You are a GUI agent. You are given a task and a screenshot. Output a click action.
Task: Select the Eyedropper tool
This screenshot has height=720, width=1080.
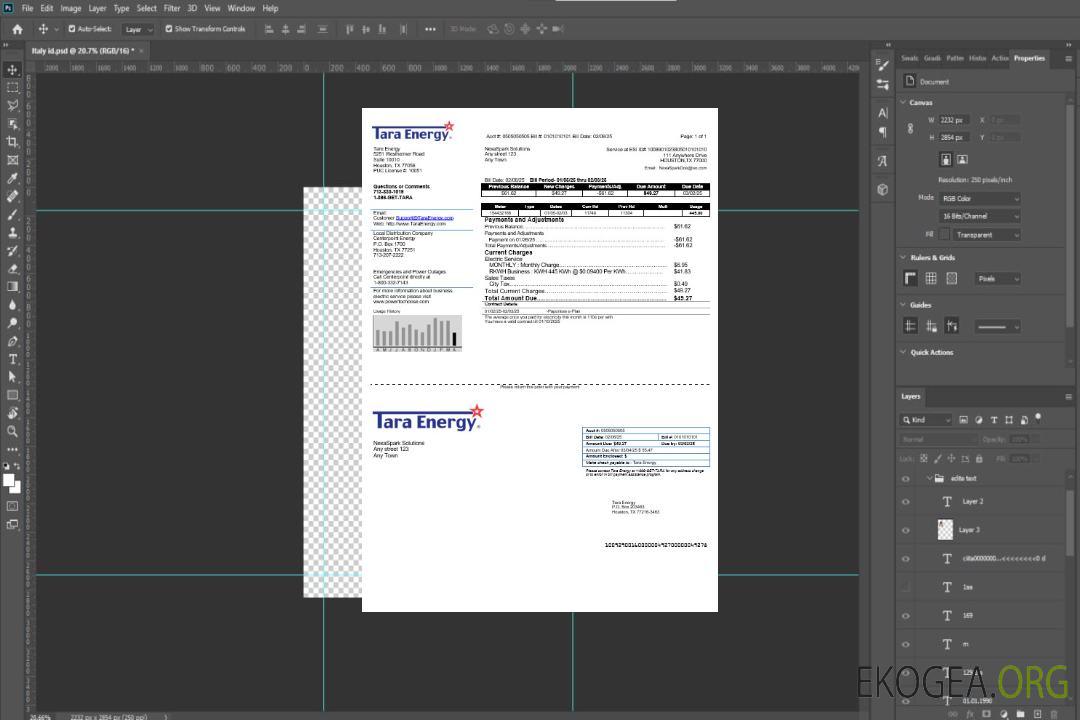(x=13, y=178)
